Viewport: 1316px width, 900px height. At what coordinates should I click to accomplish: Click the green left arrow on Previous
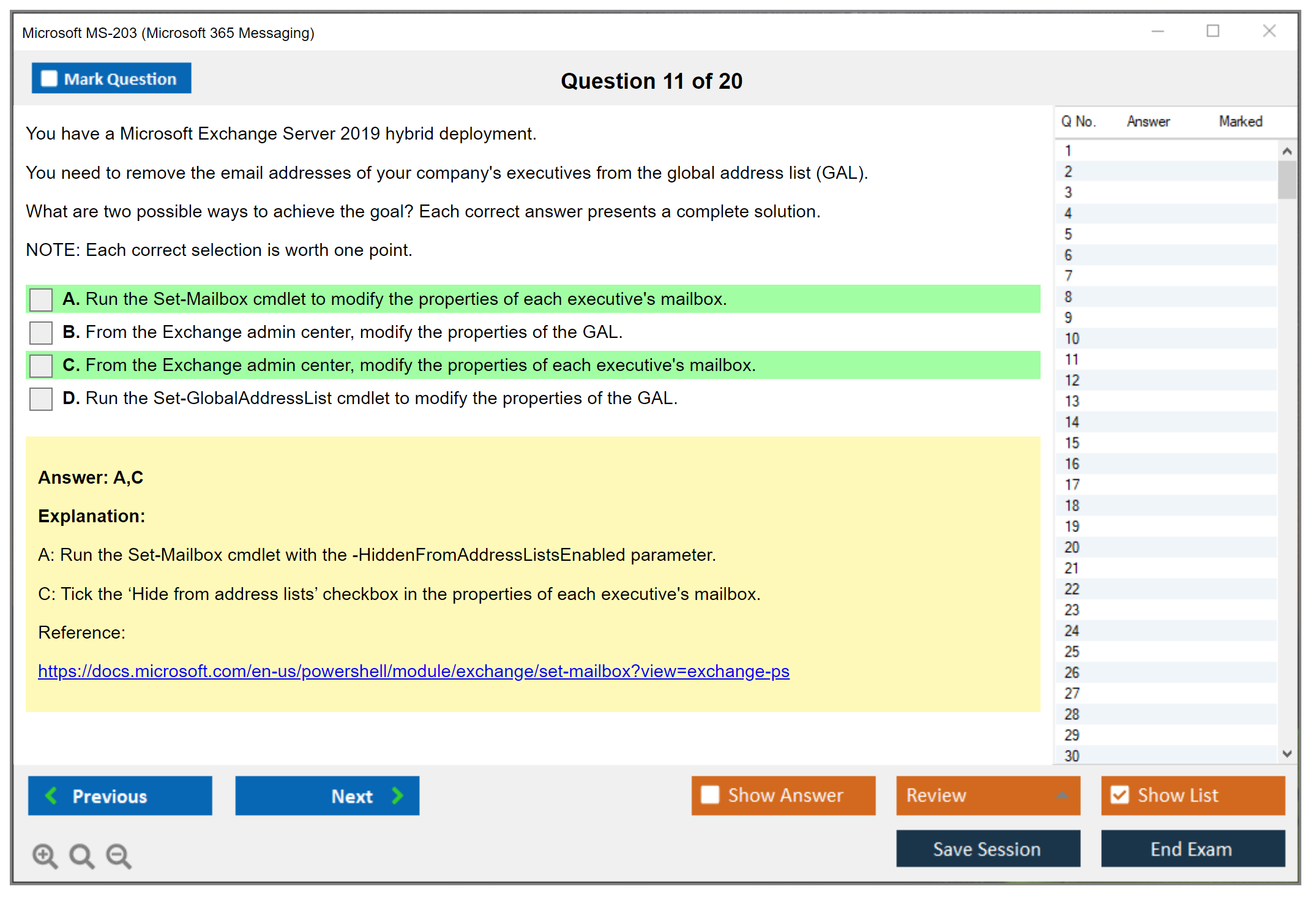coord(51,795)
